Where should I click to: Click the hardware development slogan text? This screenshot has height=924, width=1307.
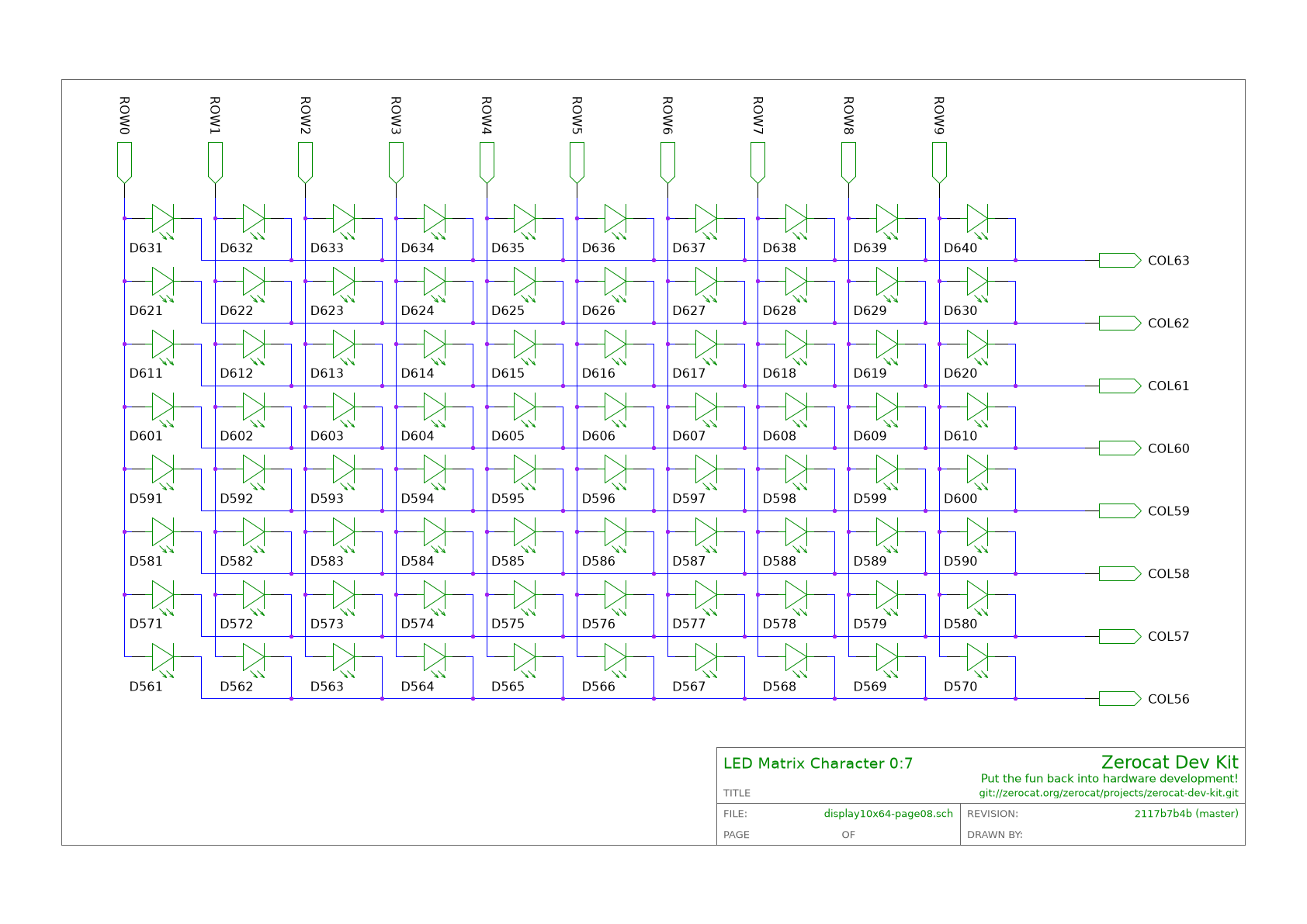pos(1110,779)
